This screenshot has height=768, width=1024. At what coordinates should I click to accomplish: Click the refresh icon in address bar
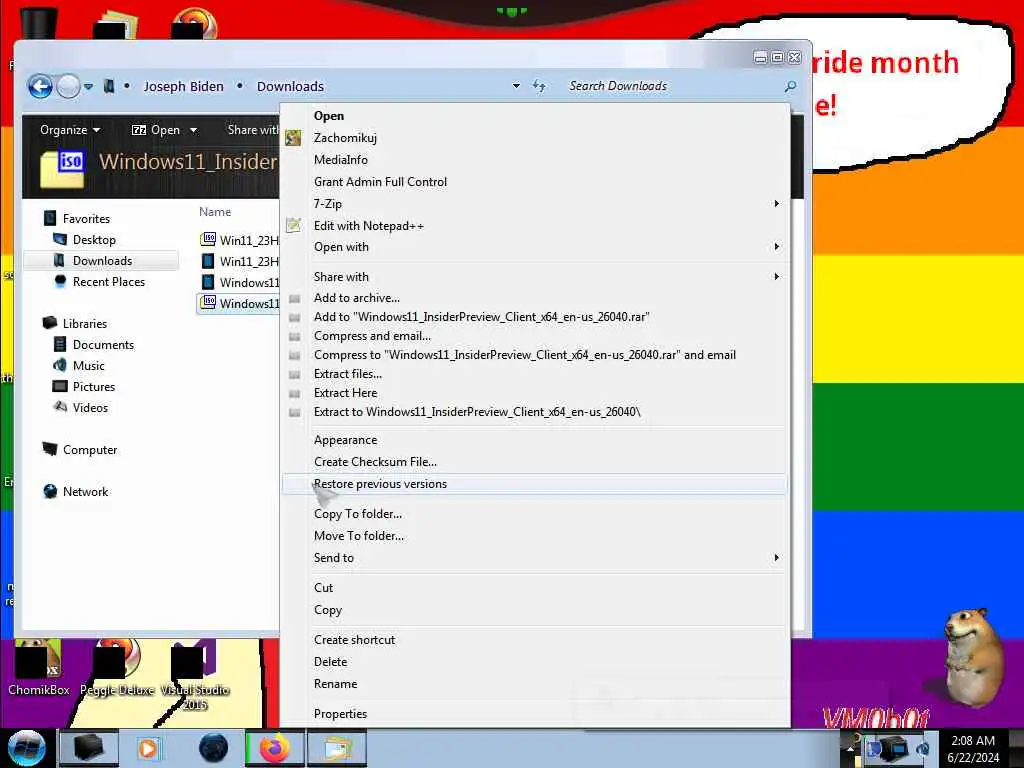[539, 86]
